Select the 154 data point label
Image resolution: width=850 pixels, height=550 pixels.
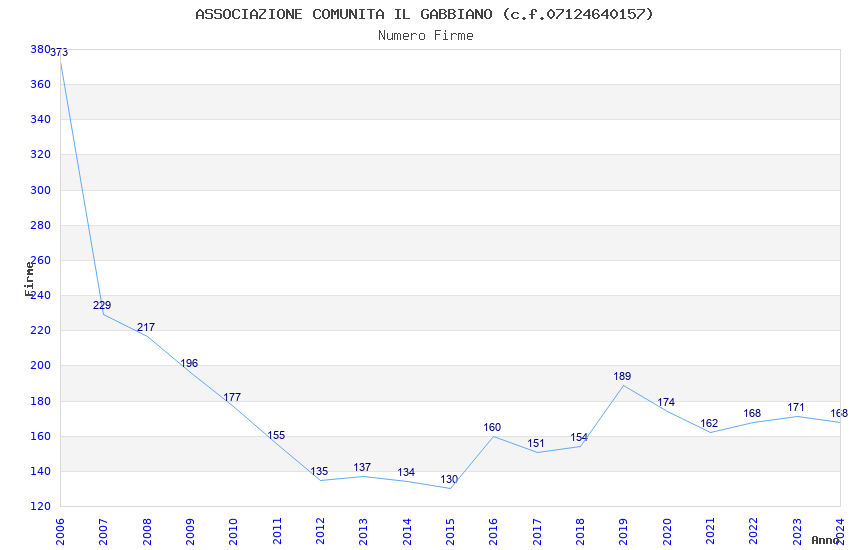point(579,437)
